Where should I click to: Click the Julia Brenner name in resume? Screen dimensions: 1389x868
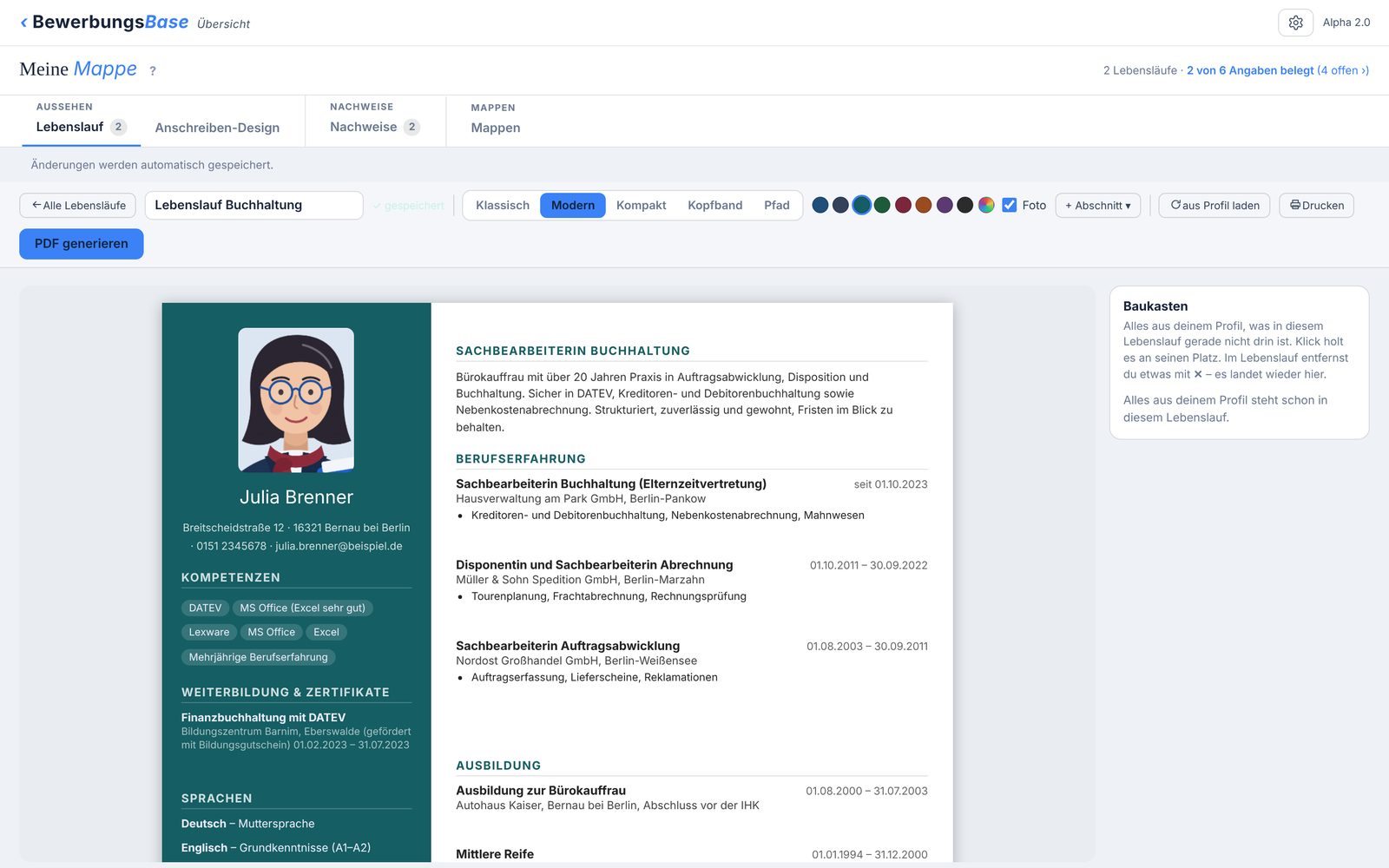click(296, 497)
